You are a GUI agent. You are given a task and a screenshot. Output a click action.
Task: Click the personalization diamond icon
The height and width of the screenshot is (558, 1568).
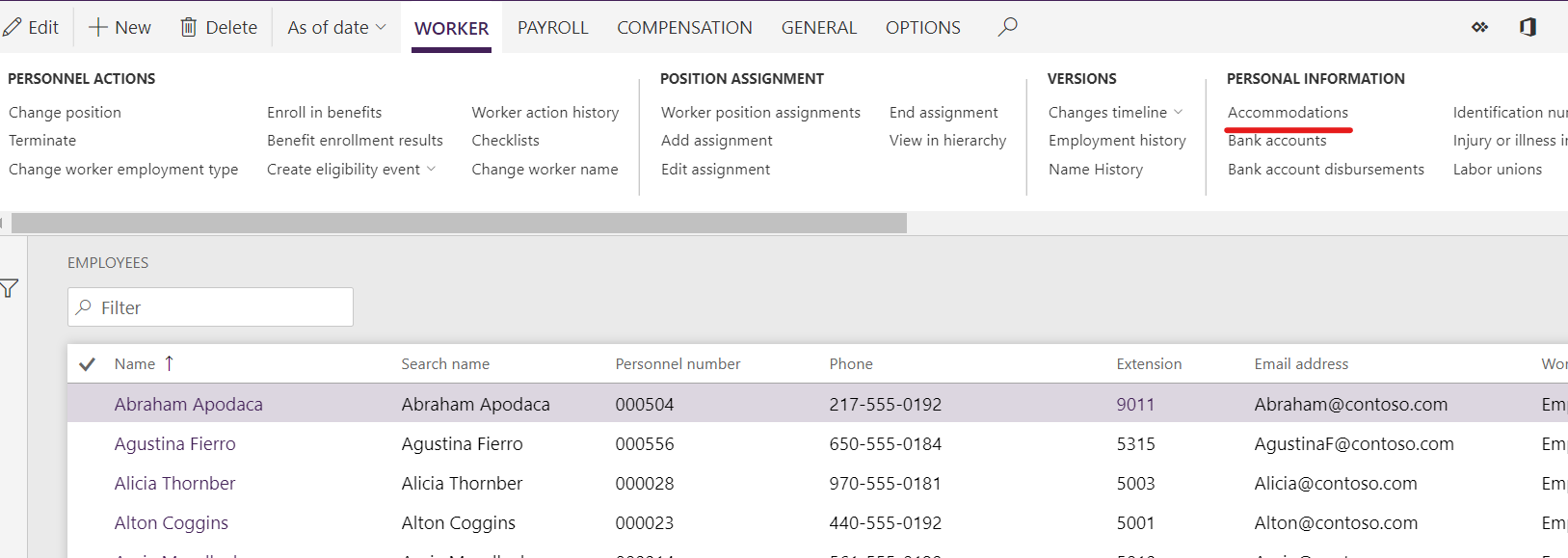(x=1479, y=27)
